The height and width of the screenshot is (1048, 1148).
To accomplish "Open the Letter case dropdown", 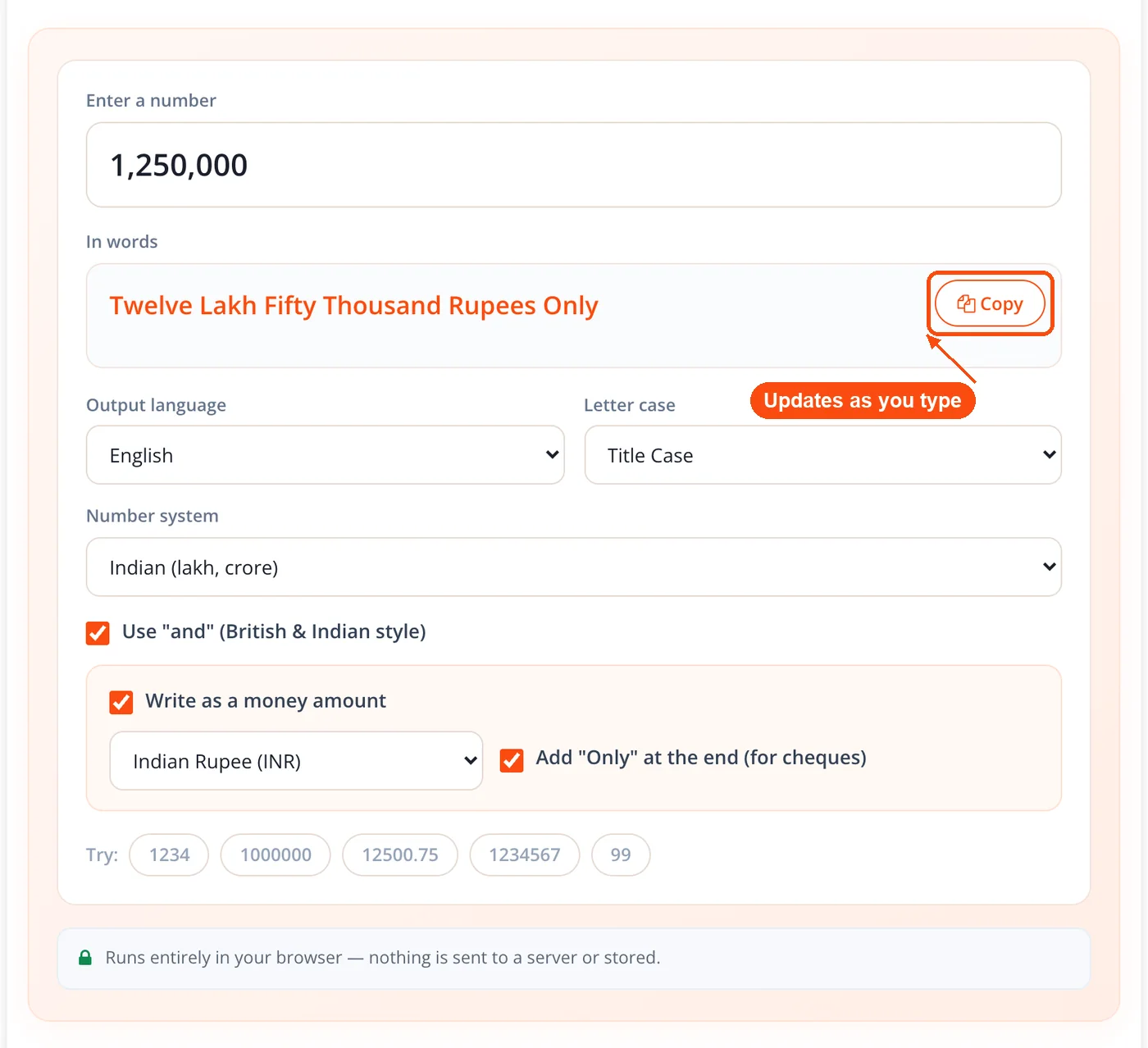I will pos(822,455).
